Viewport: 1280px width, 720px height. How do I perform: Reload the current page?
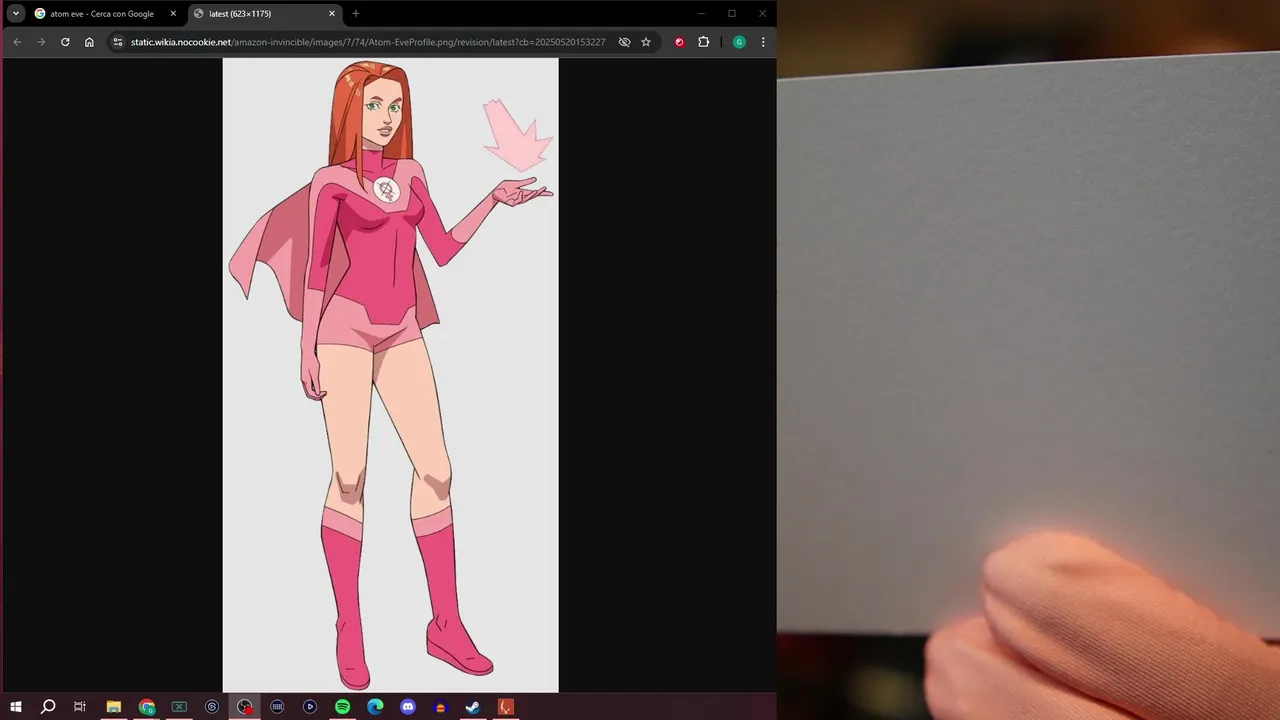pos(65,42)
